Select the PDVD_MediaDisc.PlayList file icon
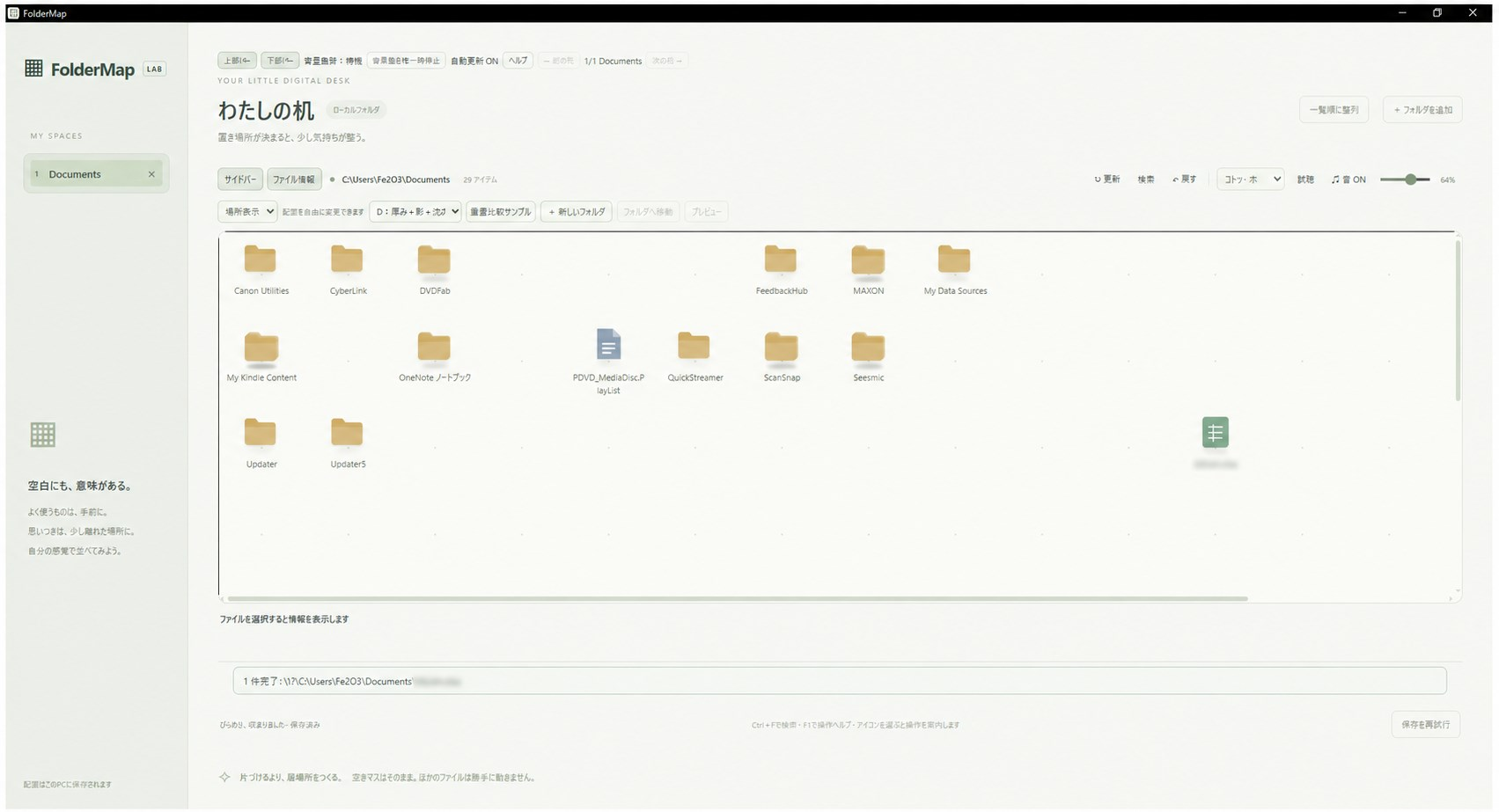The width and height of the screenshot is (1499, 812). pos(608,345)
